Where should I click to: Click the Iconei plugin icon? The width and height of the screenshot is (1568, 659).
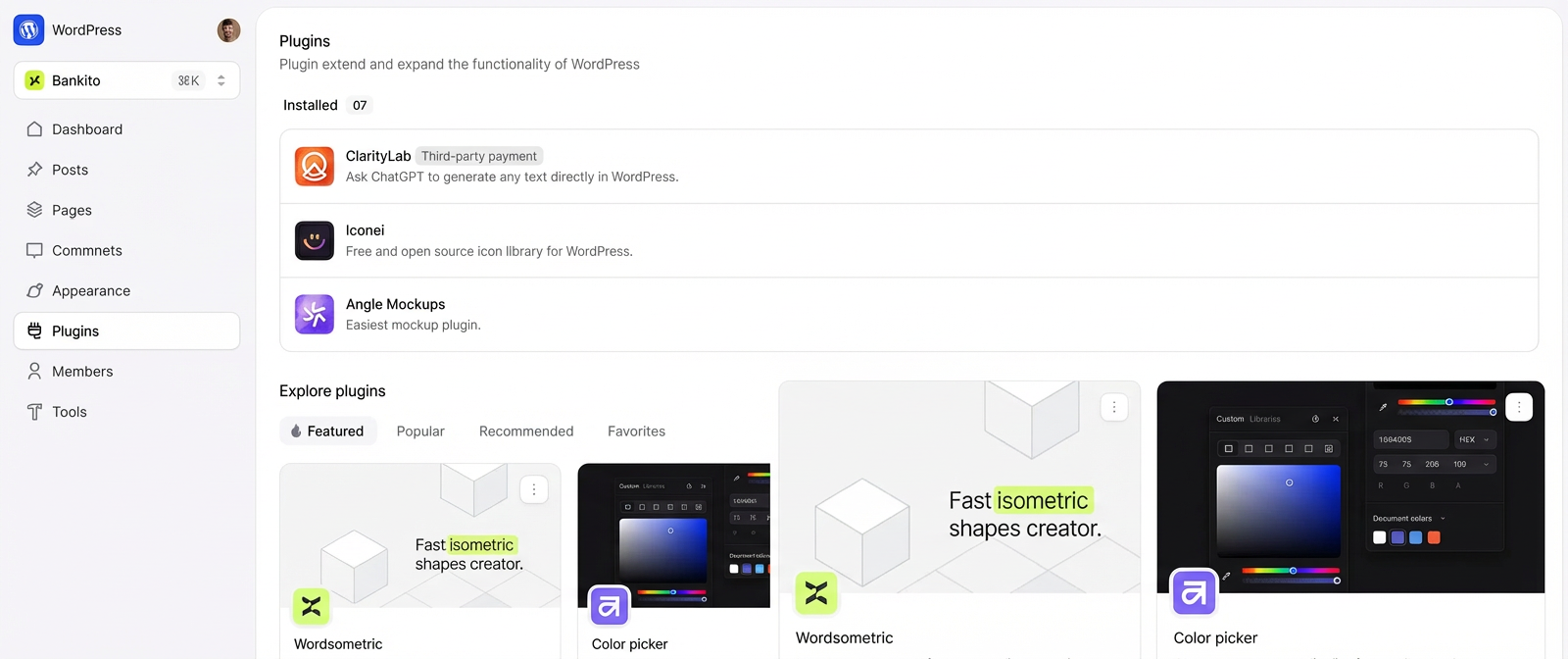pyautogui.click(x=315, y=240)
